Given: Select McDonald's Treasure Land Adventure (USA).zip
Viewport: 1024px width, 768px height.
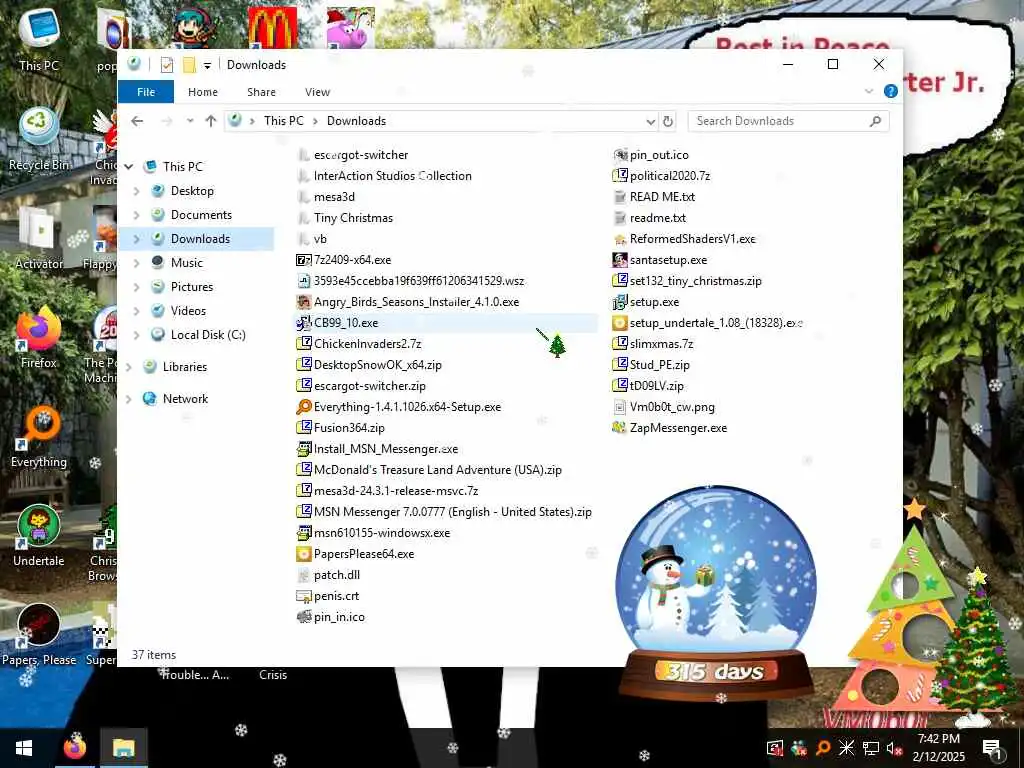Looking at the screenshot, I should [429, 470].
